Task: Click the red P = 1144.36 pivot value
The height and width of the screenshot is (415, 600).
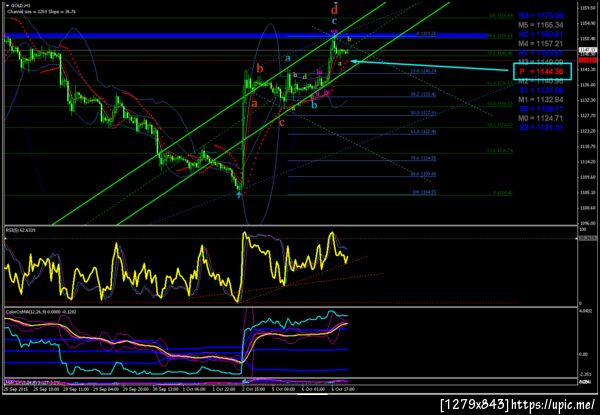Action: click(541, 72)
